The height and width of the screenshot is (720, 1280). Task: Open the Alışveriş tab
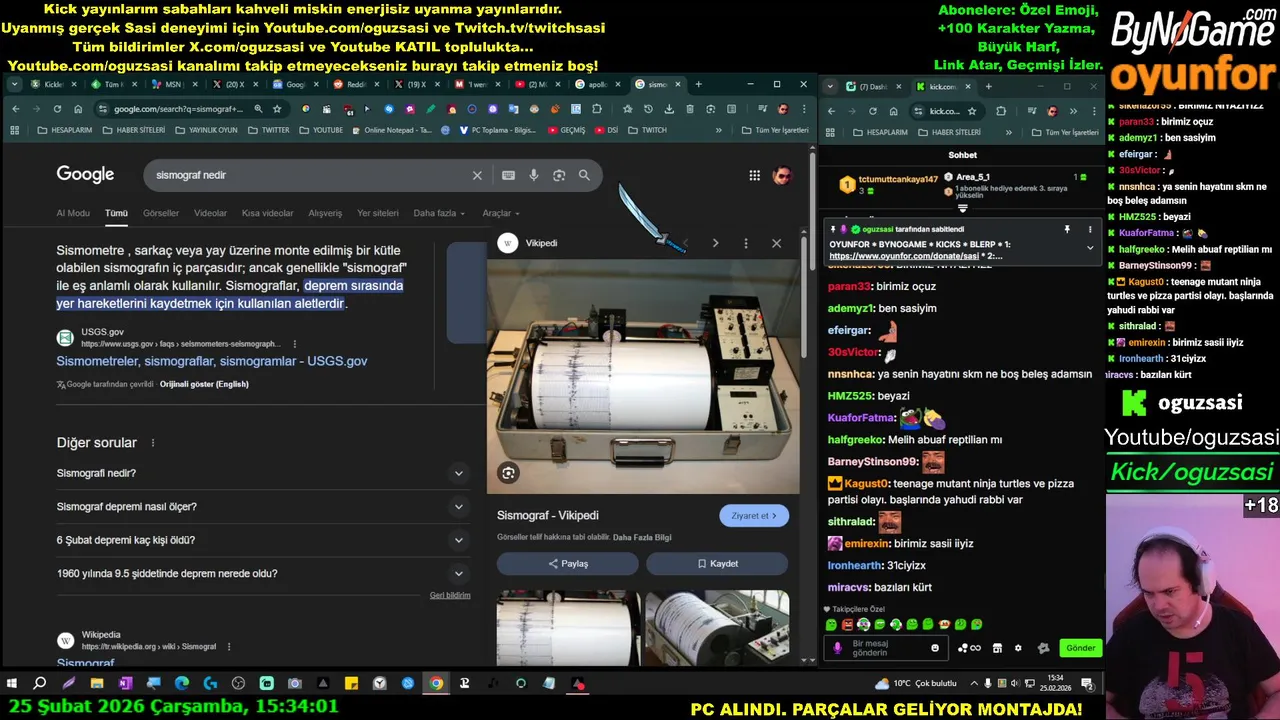coord(325,213)
